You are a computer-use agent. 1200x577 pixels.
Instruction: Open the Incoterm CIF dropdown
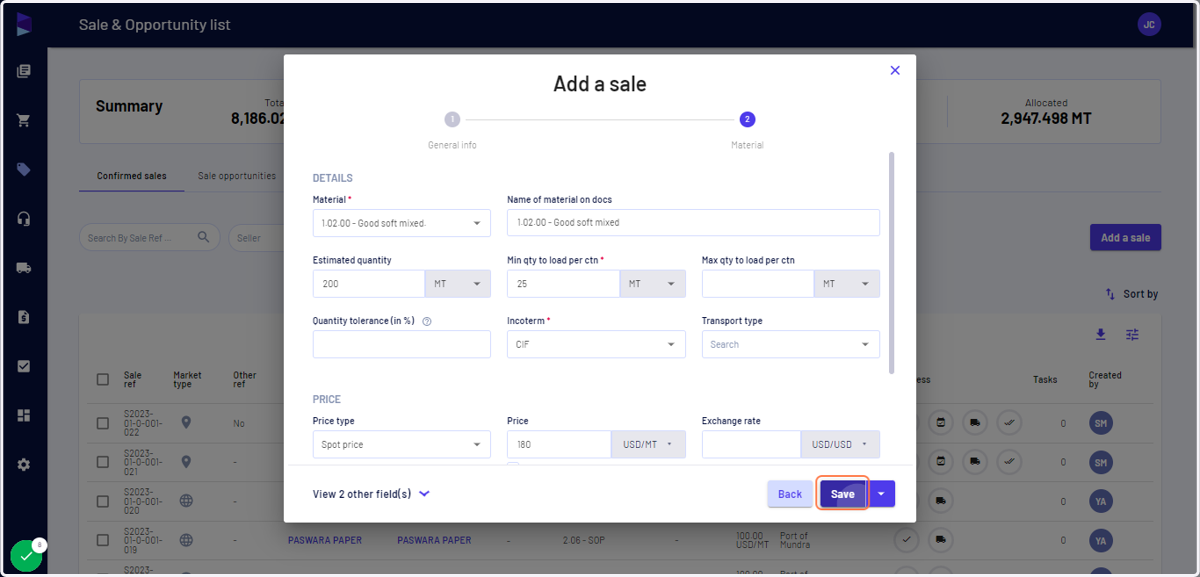pyautogui.click(x=596, y=344)
